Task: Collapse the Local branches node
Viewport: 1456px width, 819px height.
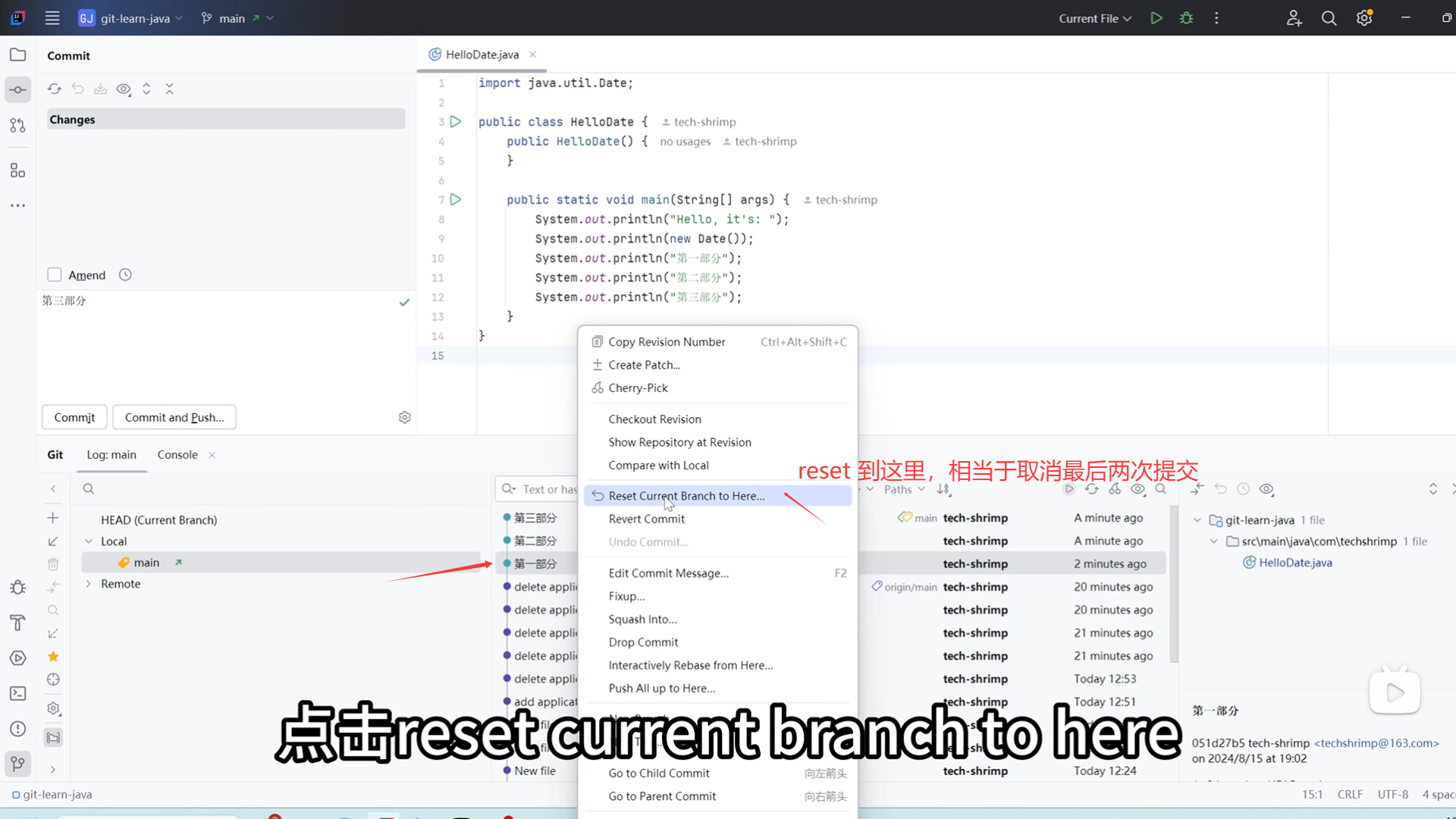Action: (89, 541)
